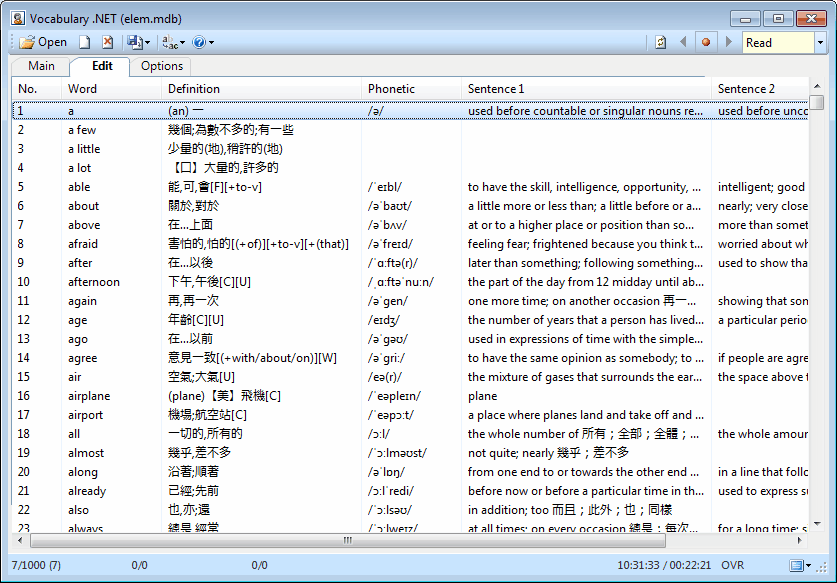Click the previous left arrow button
This screenshot has height=583, width=837.
pyautogui.click(x=683, y=42)
